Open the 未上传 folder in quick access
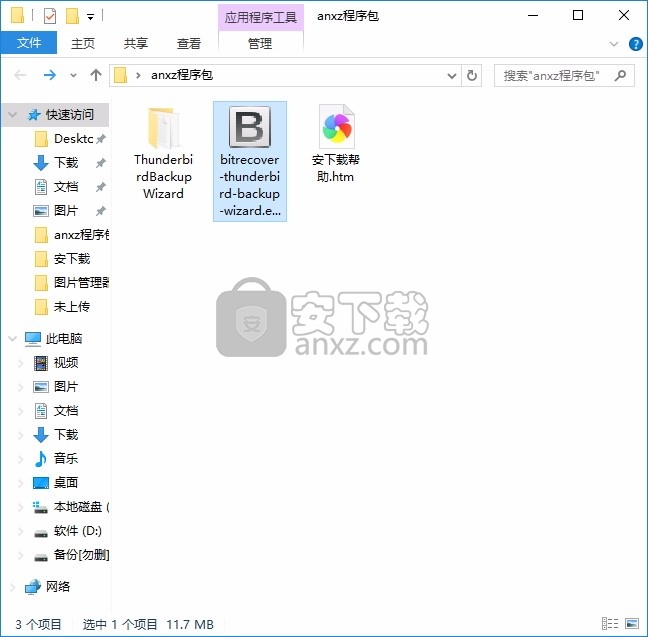The width and height of the screenshot is (648, 637). (x=72, y=307)
